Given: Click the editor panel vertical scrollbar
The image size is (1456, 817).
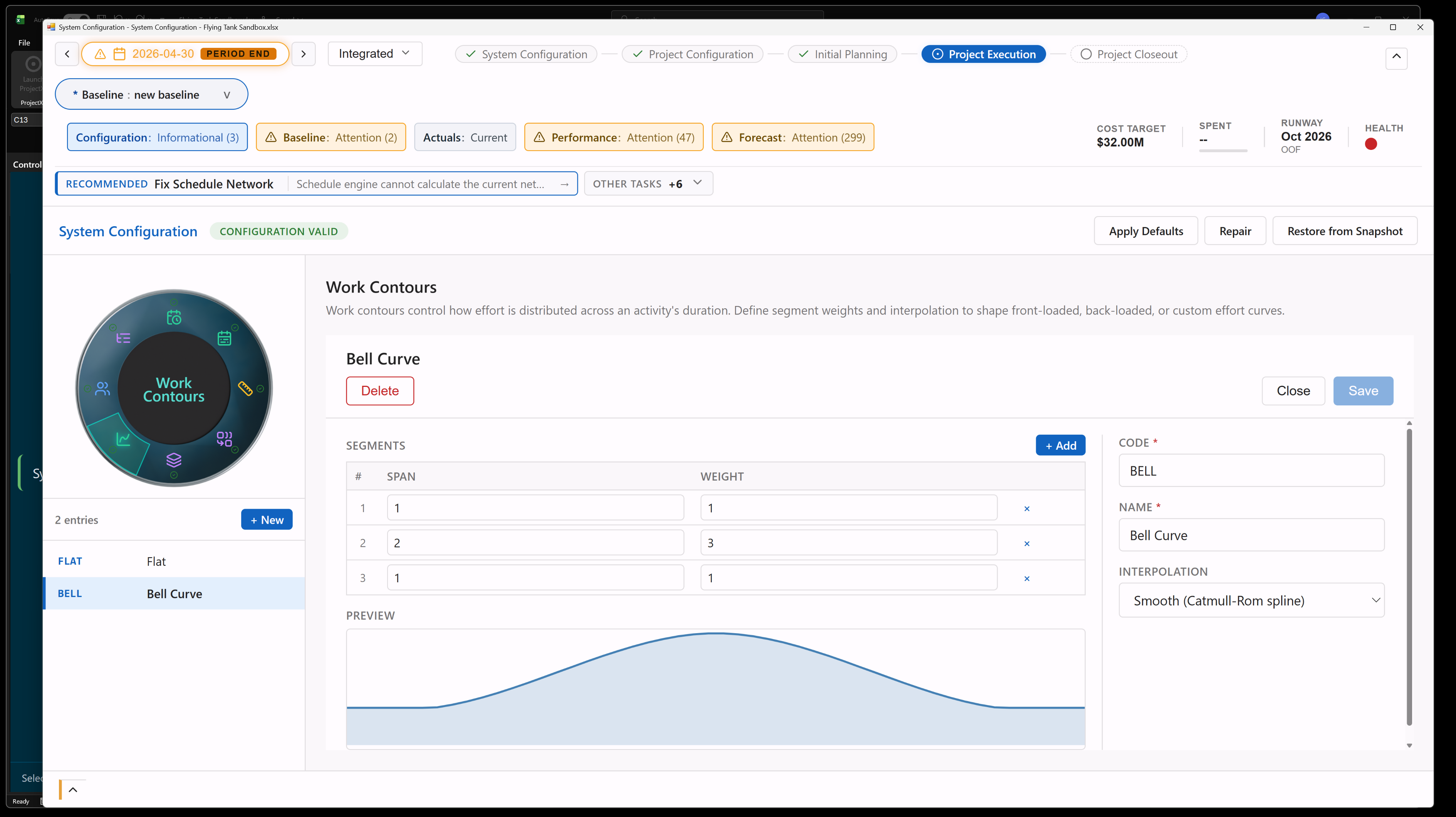Looking at the screenshot, I should pyautogui.click(x=1409, y=577).
